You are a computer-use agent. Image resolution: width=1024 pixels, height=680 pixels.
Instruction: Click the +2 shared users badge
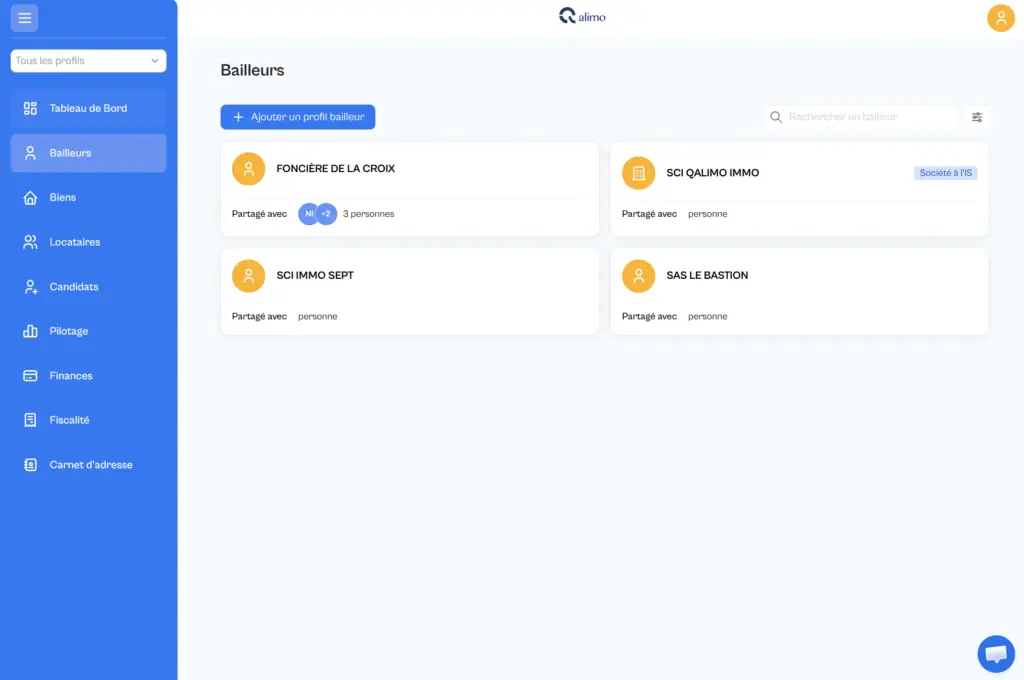coord(327,214)
